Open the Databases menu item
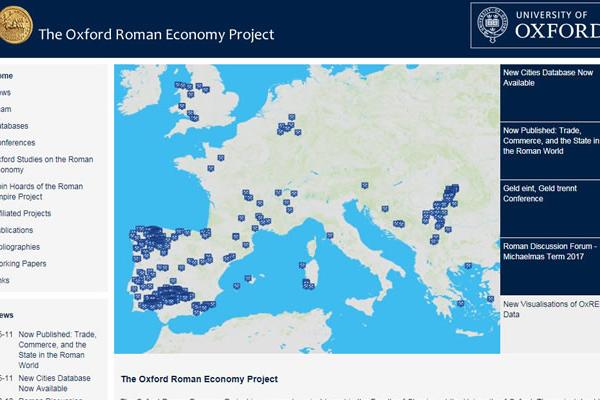The width and height of the screenshot is (600, 400). [14, 126]
